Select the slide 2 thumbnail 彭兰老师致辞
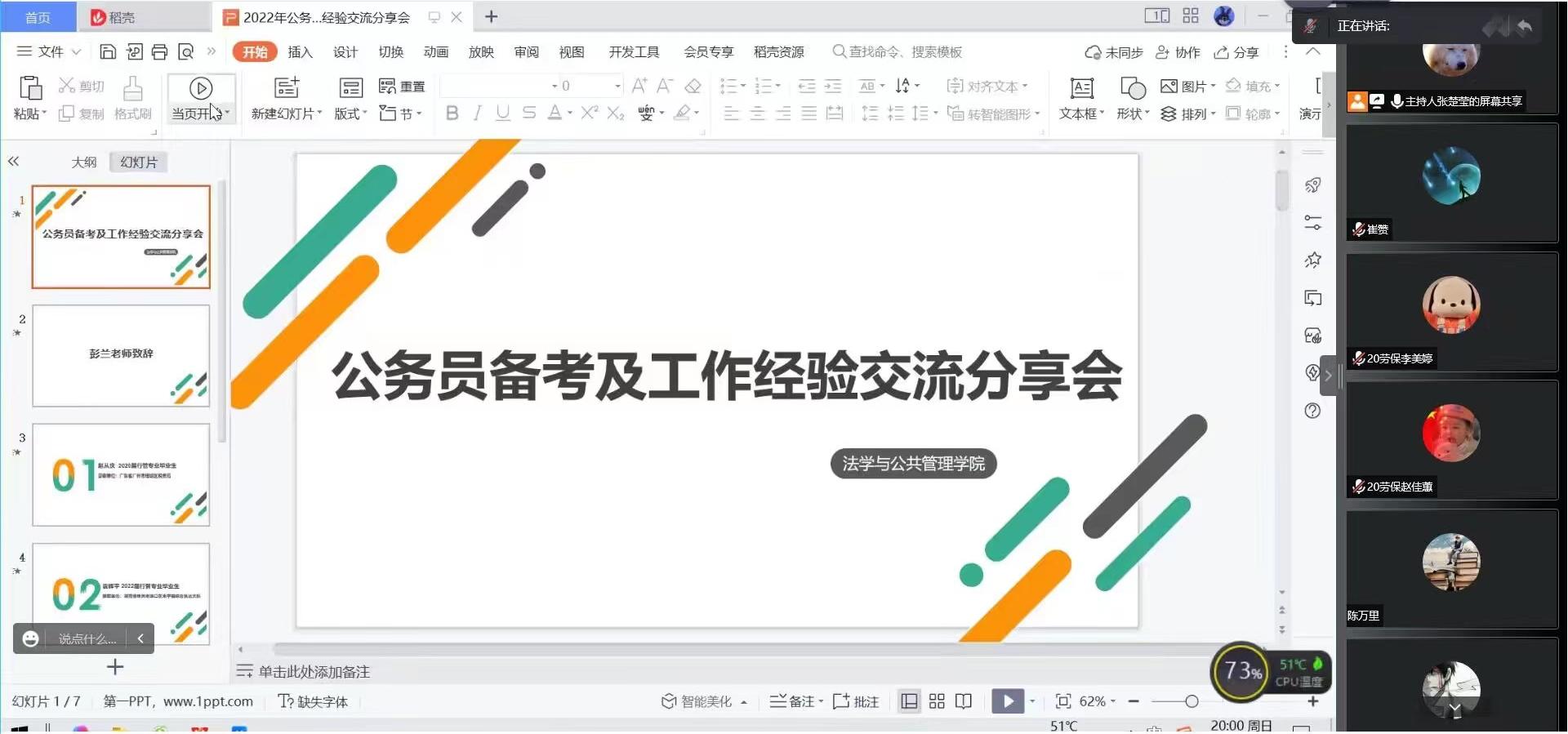 (121, 355)
